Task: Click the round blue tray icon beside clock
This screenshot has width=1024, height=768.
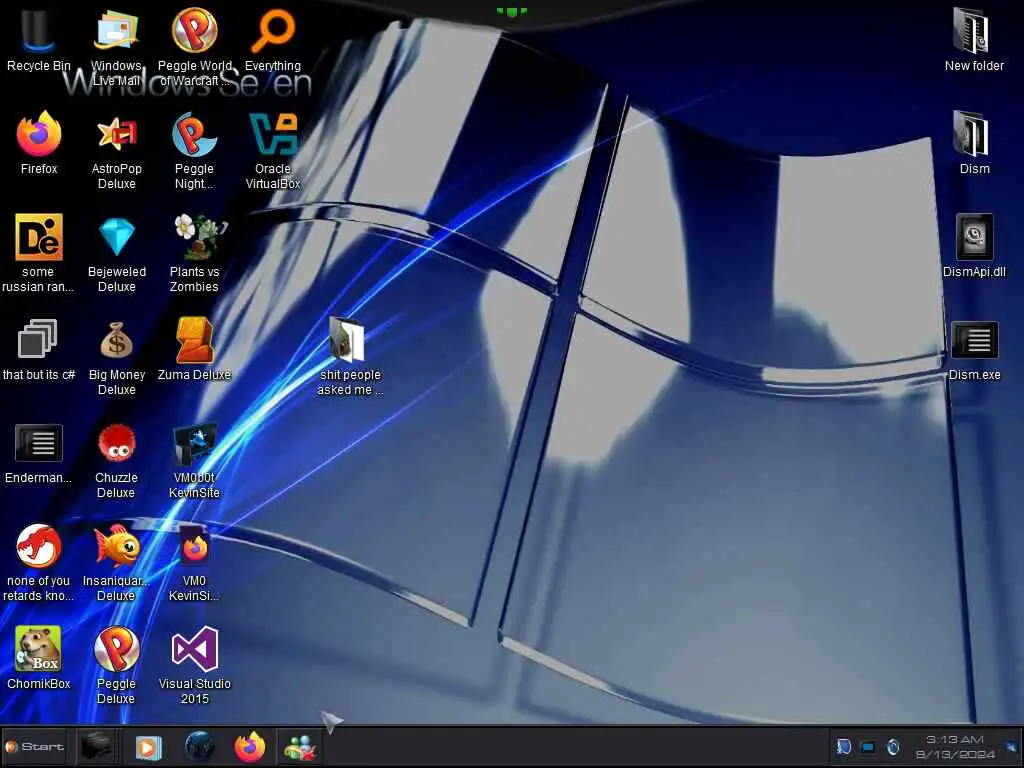Action: tap(893, 747)
